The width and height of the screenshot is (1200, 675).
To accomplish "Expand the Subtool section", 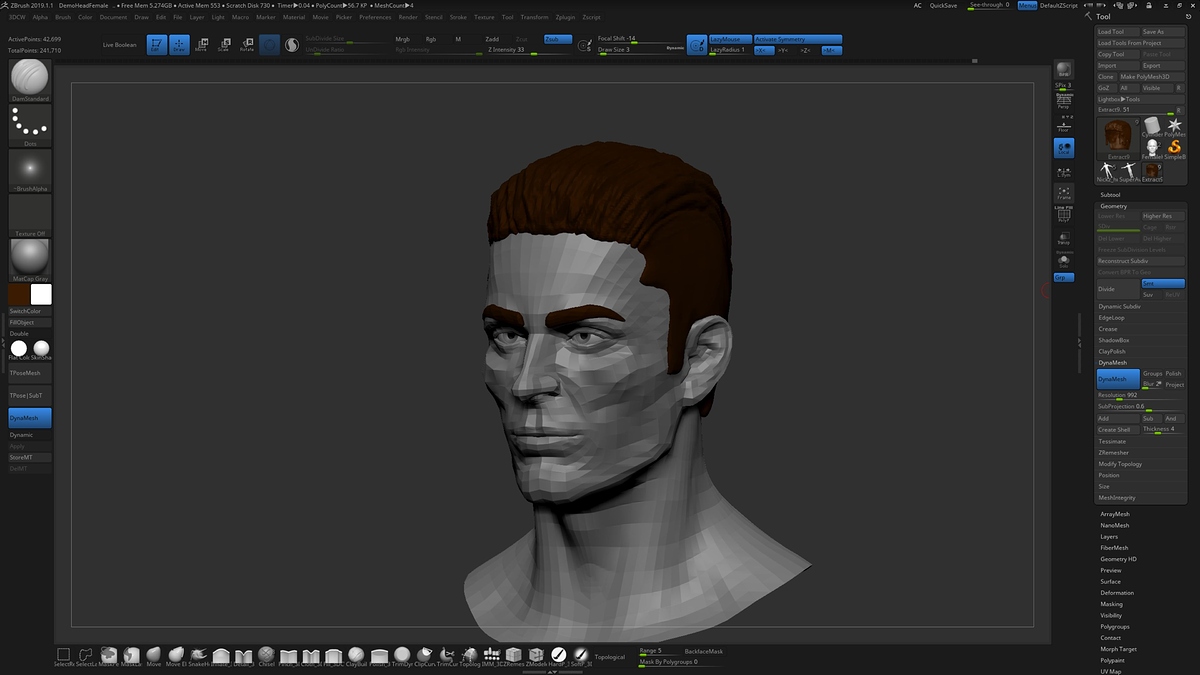I will pyautogui.click(x=1110, y=194).
